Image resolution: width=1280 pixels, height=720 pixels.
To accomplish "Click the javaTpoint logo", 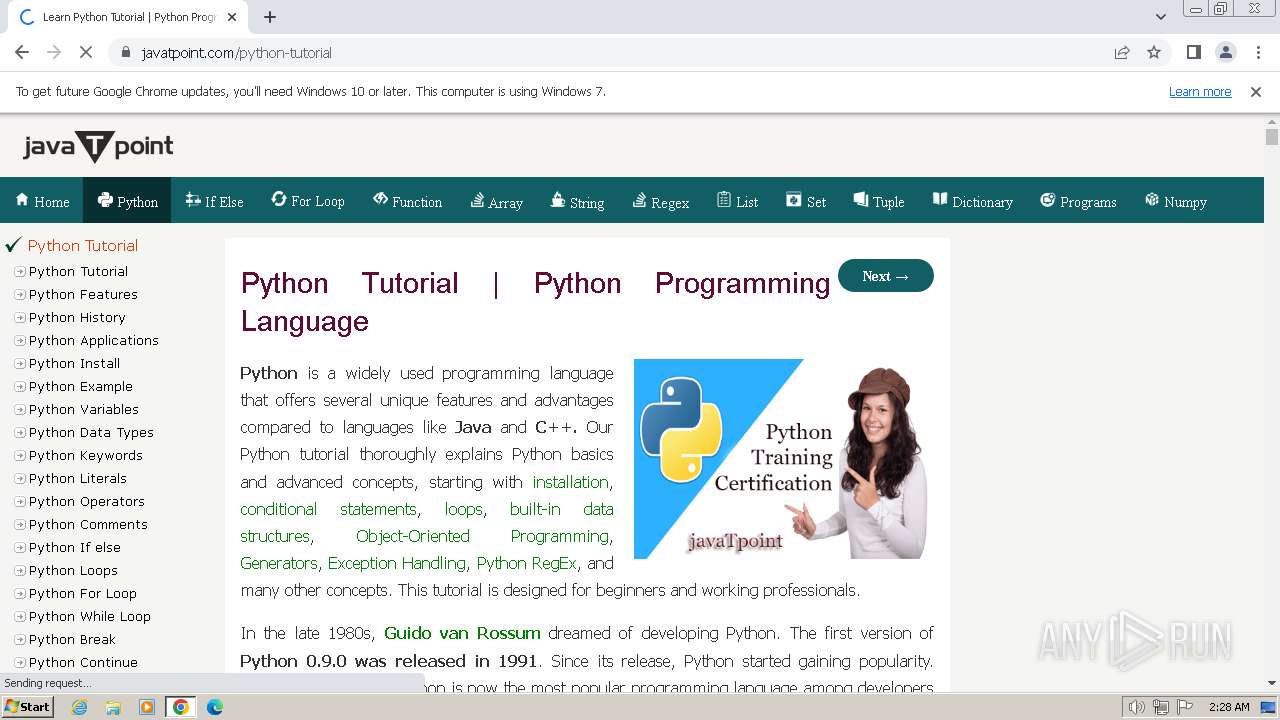I will (x=98, y=147).
